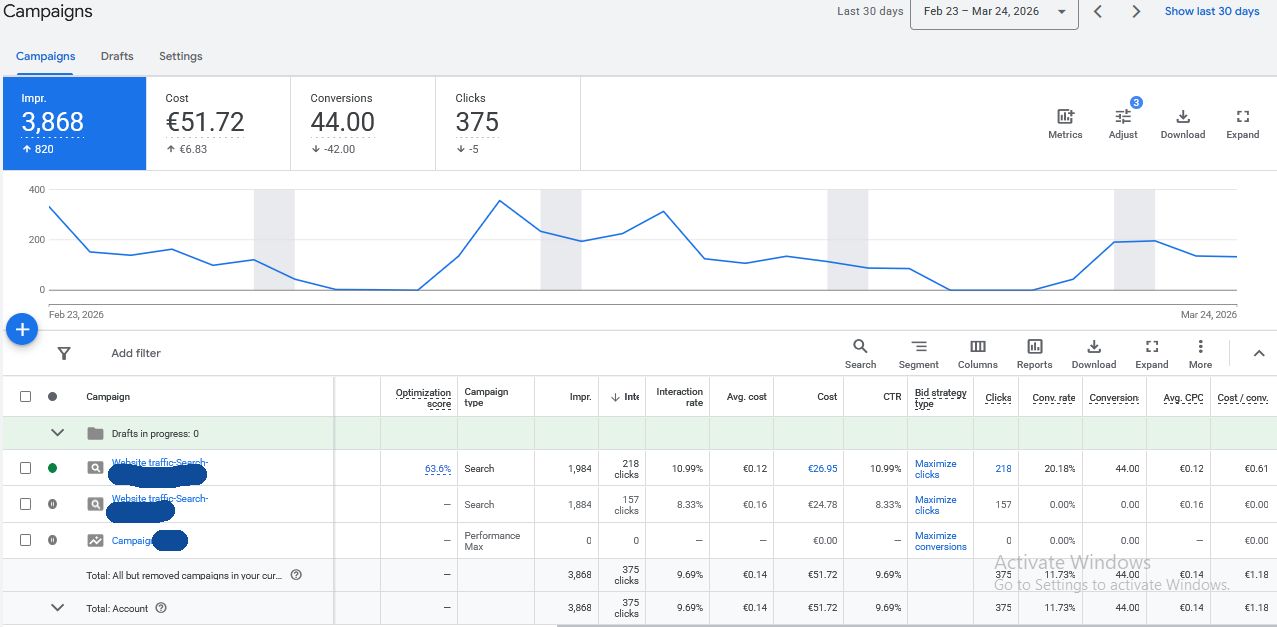Tick the select-all checkbox in the table header
This screenshot has width=1277, height=627.
click(26, 397)
